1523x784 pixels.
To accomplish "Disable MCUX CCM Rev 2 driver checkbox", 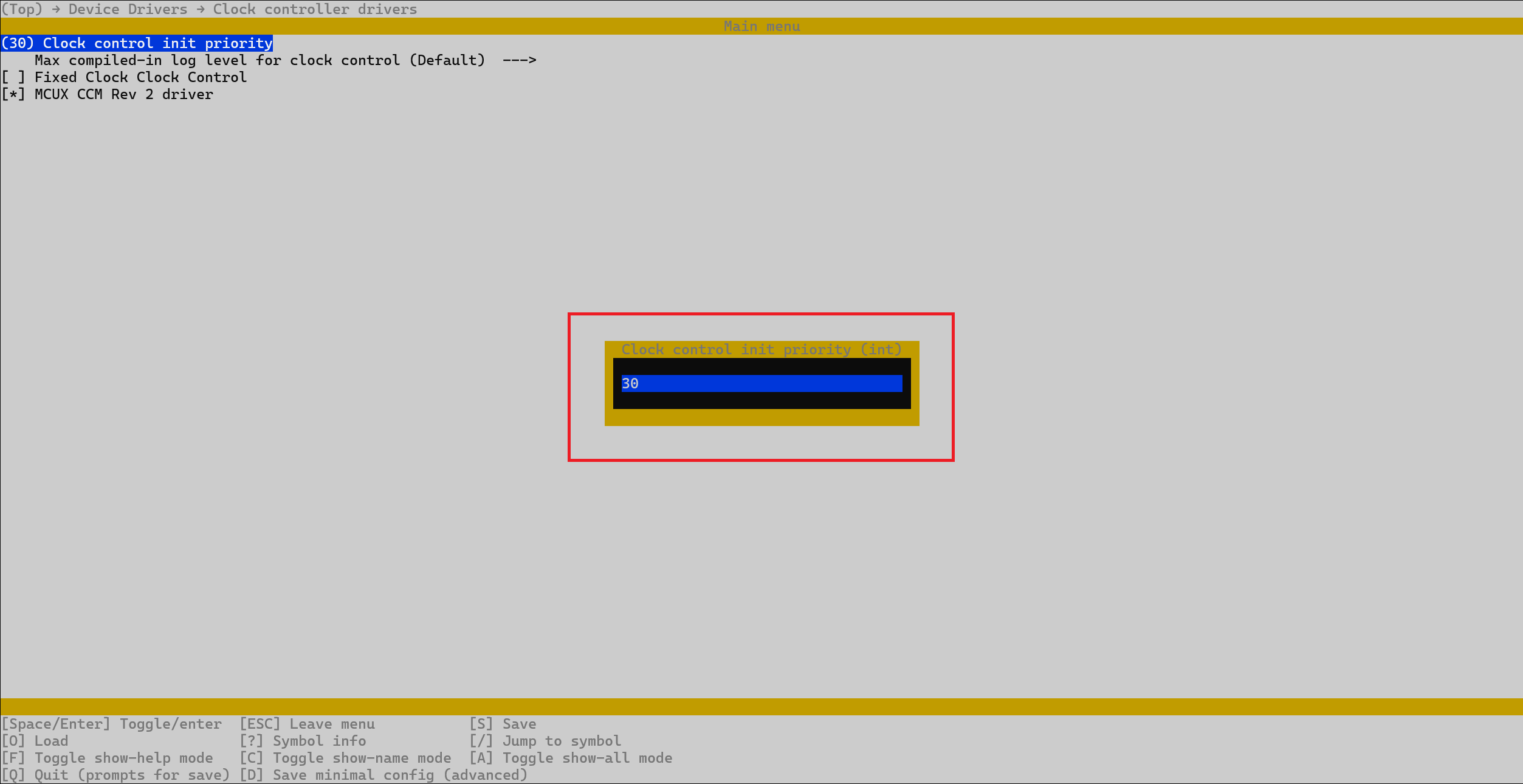I will tap(13, 94).
